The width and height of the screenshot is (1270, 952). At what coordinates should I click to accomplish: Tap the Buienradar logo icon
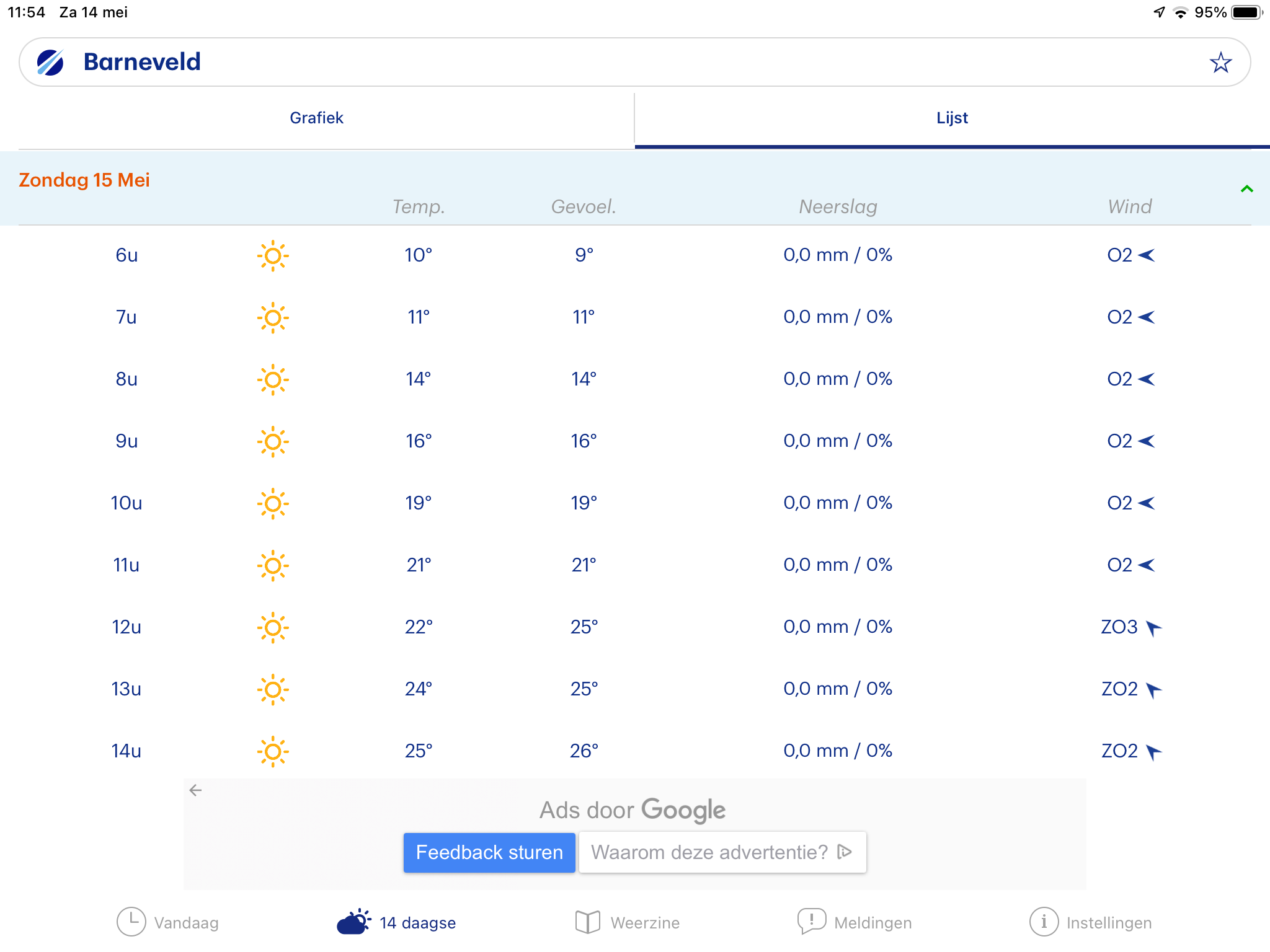pos(50,62)
